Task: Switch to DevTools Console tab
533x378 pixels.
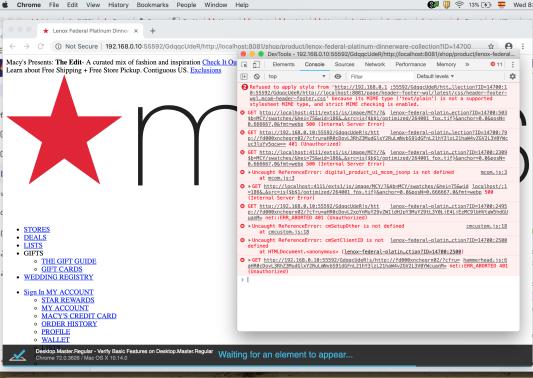Action: (x=314, y=64)
